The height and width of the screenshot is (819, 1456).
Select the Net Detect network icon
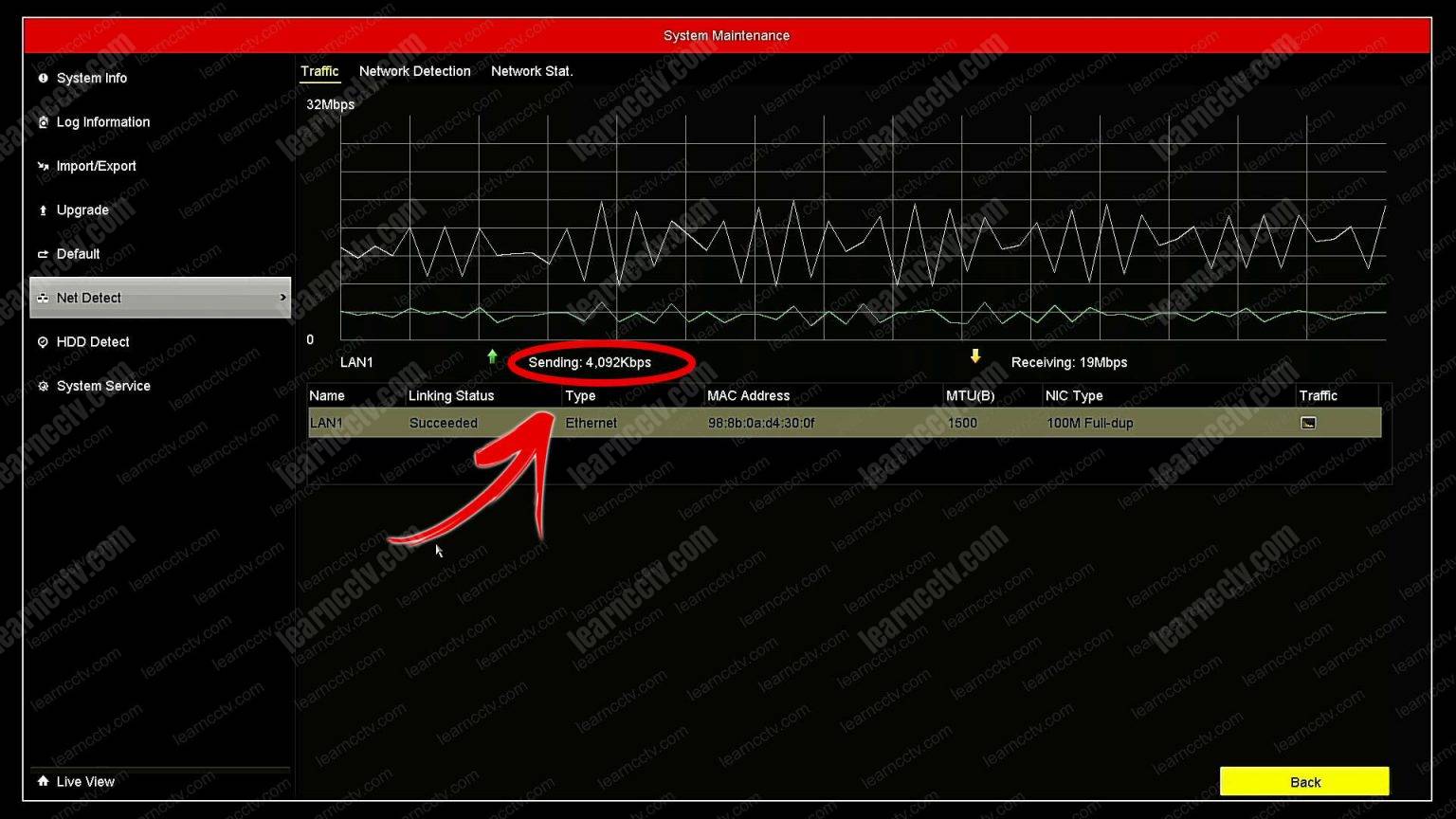[43, 298]
